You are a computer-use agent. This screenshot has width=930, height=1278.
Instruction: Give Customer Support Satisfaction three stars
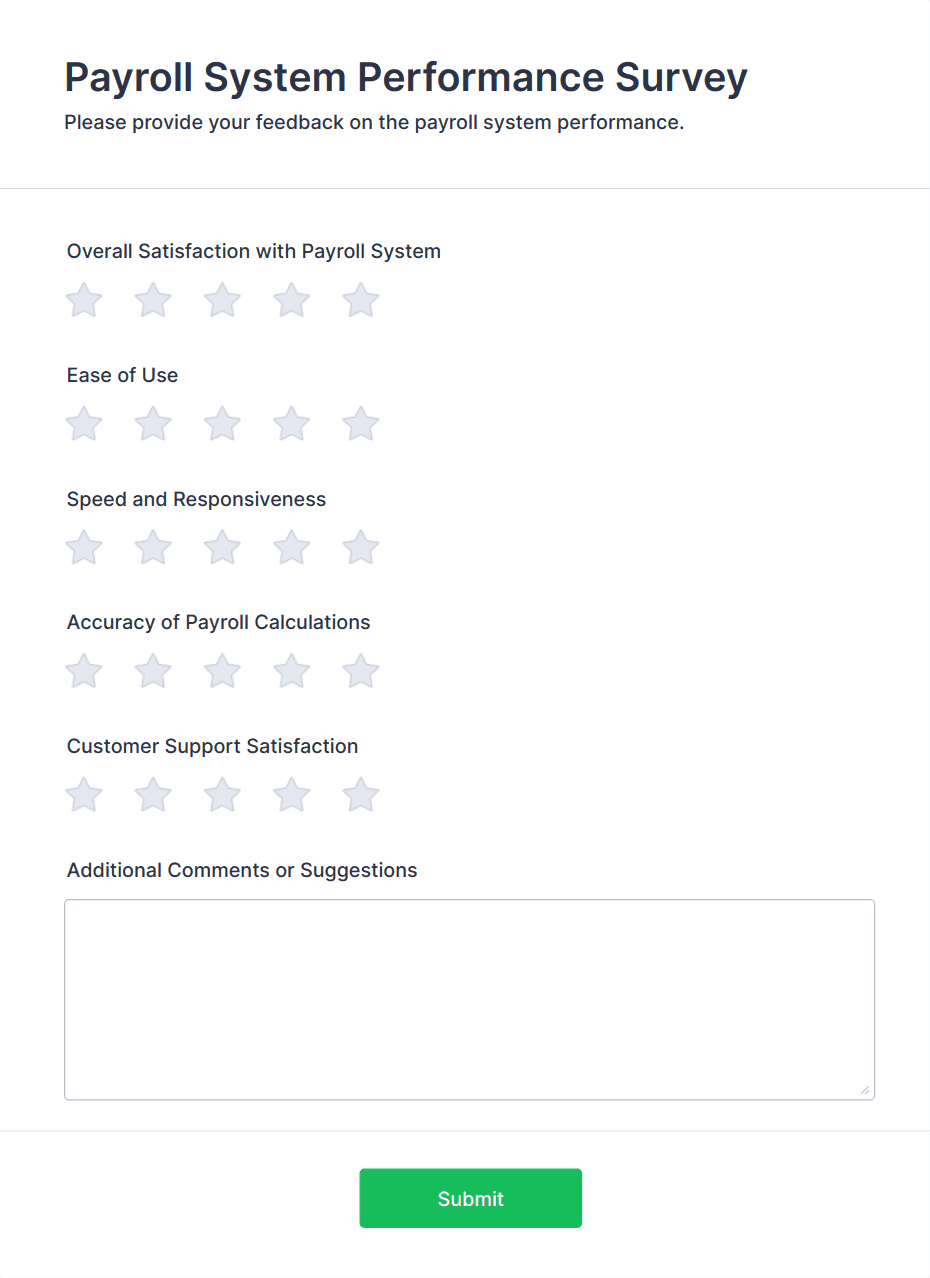(x=221, y=794)
